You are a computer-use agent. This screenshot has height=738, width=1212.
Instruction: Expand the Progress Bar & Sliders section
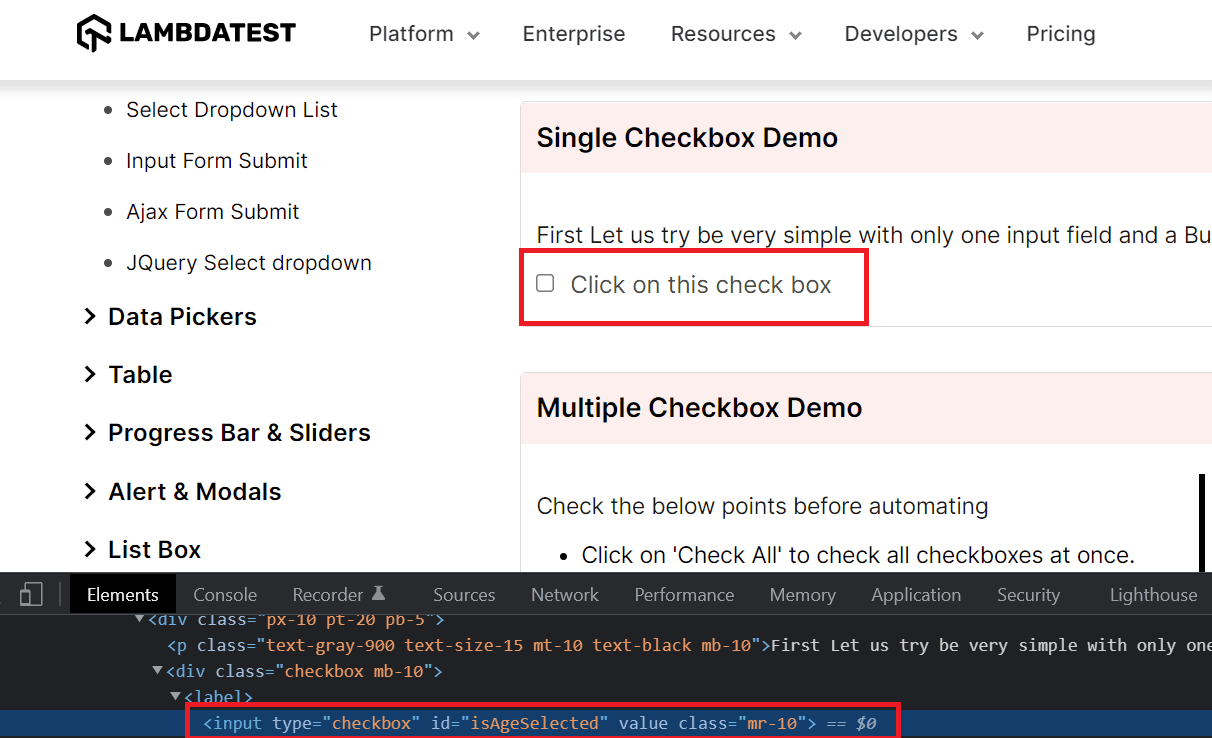point(239,432)
